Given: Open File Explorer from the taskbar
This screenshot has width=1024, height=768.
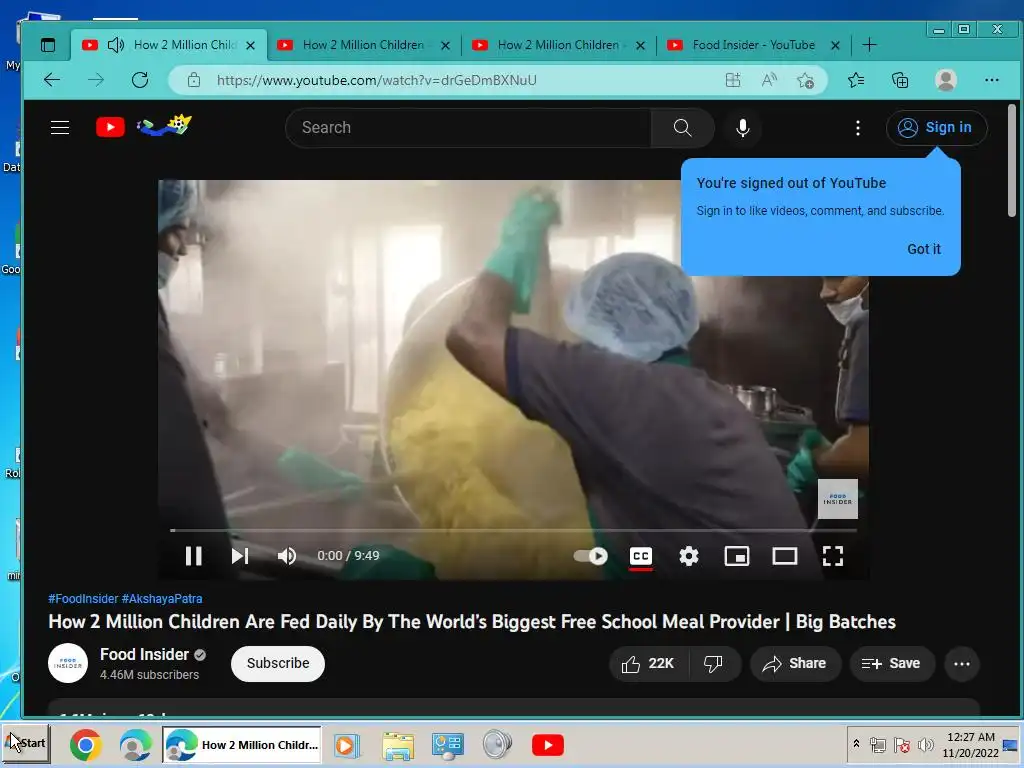Looking at the screenshot, I should [x=398, y=745].
